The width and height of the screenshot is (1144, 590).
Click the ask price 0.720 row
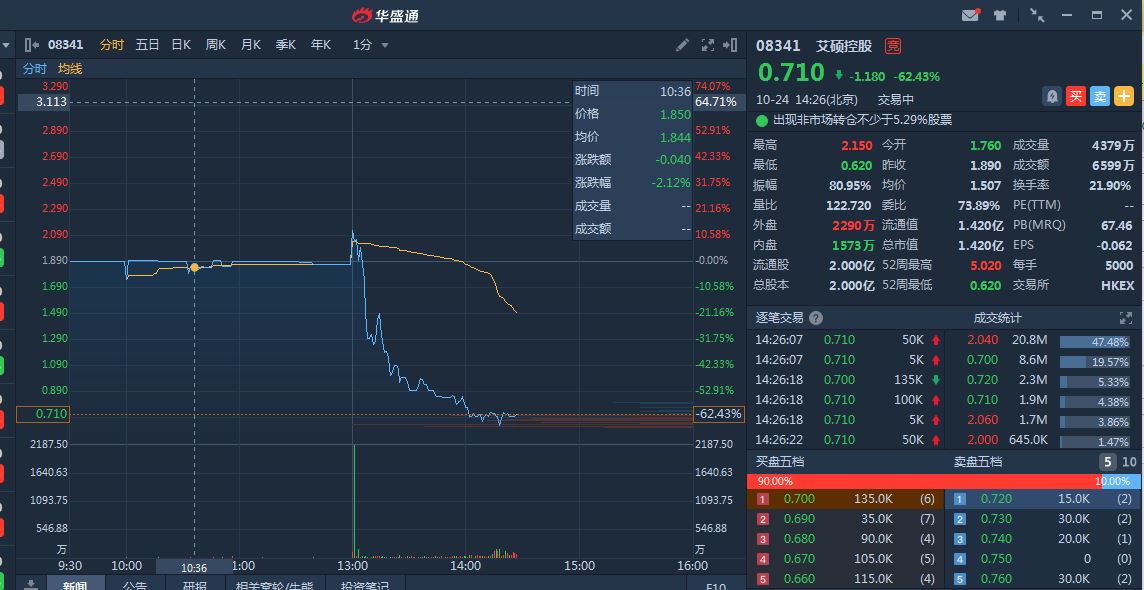1043,499
